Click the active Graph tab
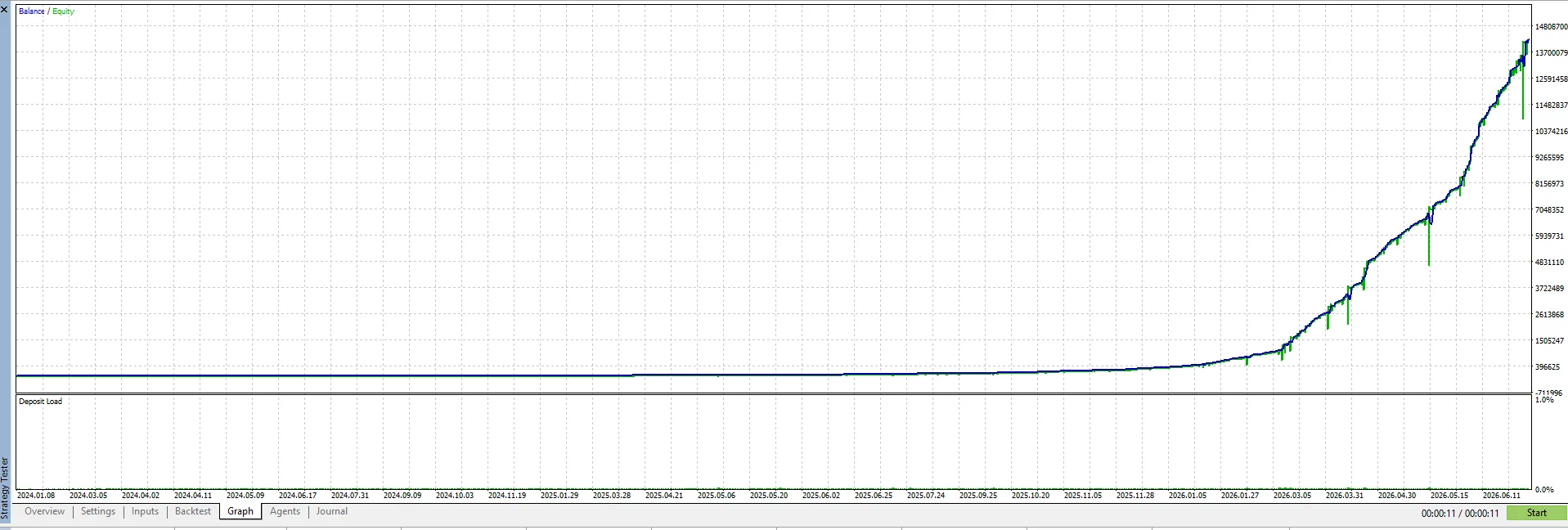 pyautogui.click(x=240, y=511)
